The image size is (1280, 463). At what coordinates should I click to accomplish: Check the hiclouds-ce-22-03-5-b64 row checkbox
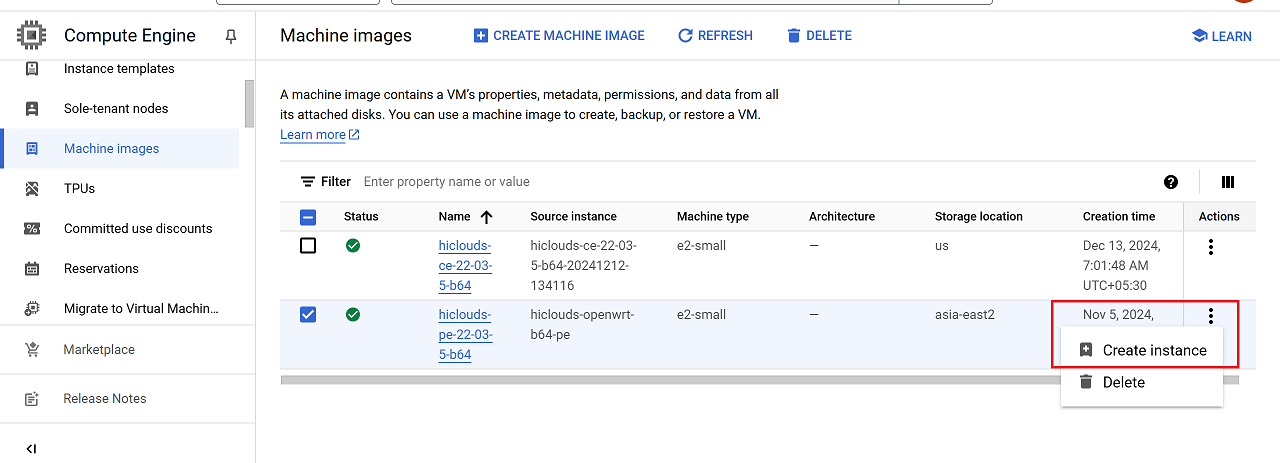308,245
